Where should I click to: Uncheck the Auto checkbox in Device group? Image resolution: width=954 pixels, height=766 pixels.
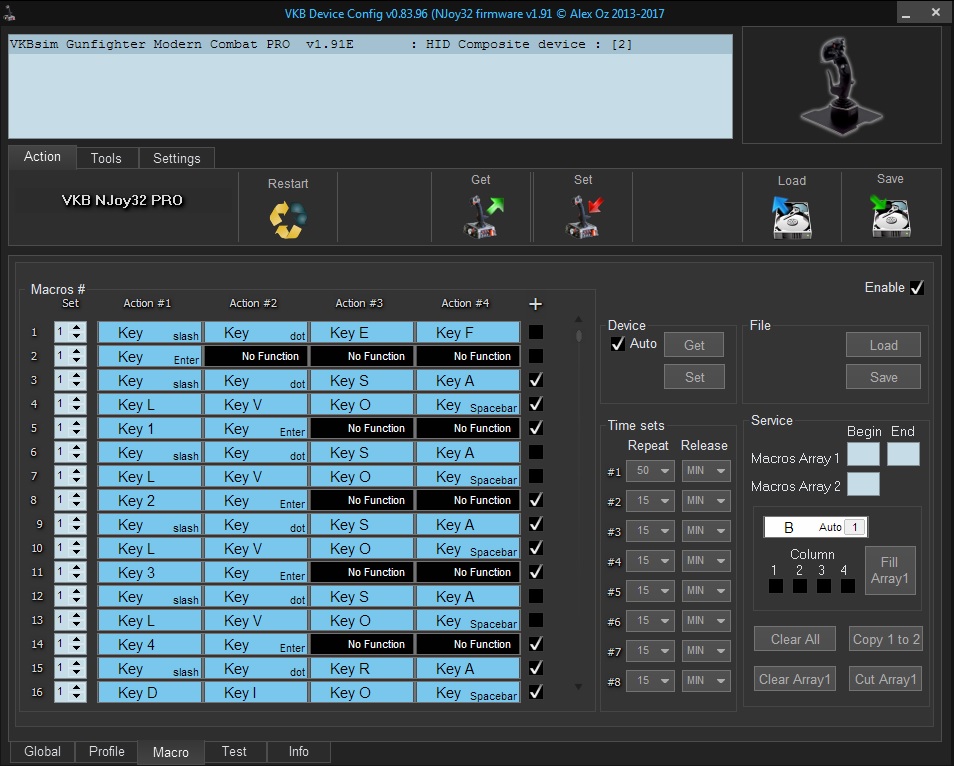point(618,344)
